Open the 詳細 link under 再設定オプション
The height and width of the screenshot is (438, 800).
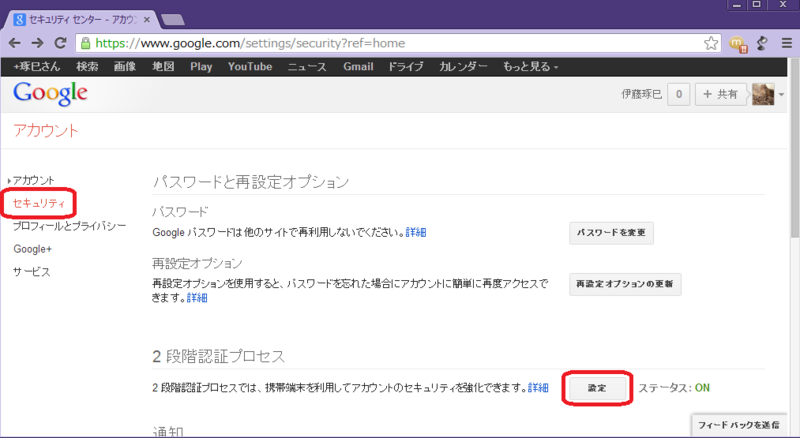(197, 298)
